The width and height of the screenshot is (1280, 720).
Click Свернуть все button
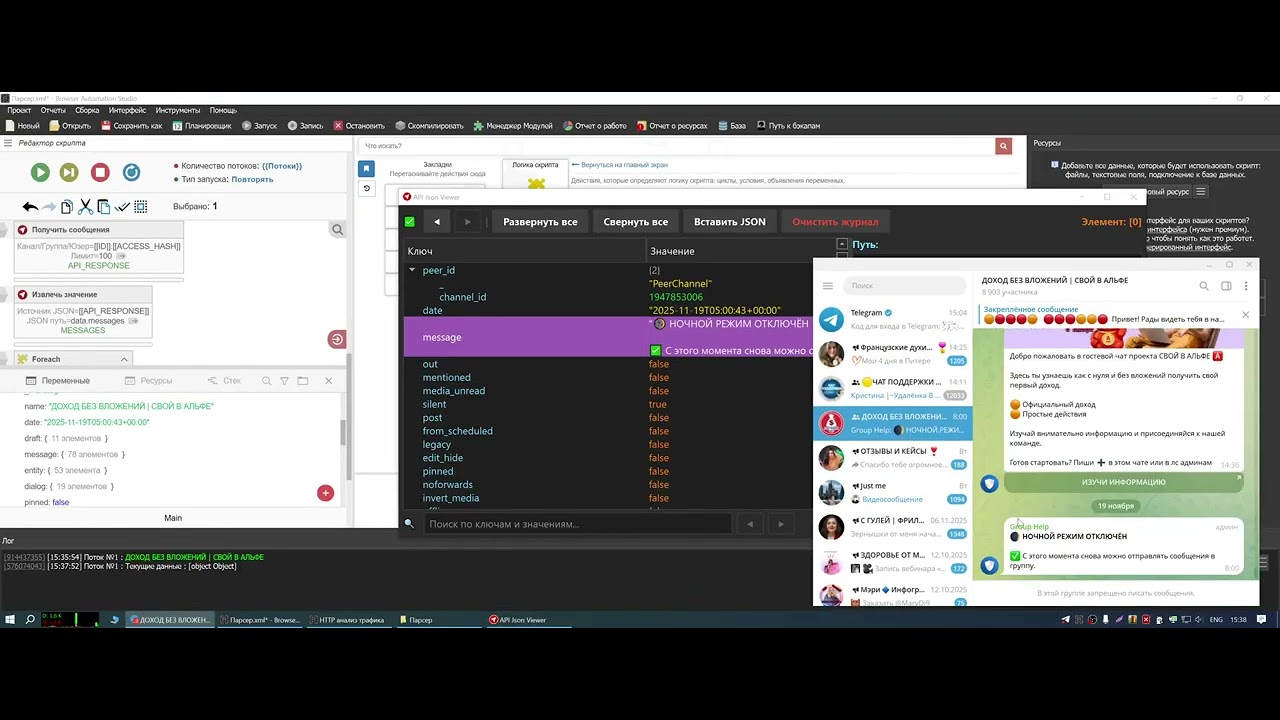point(636,222)
